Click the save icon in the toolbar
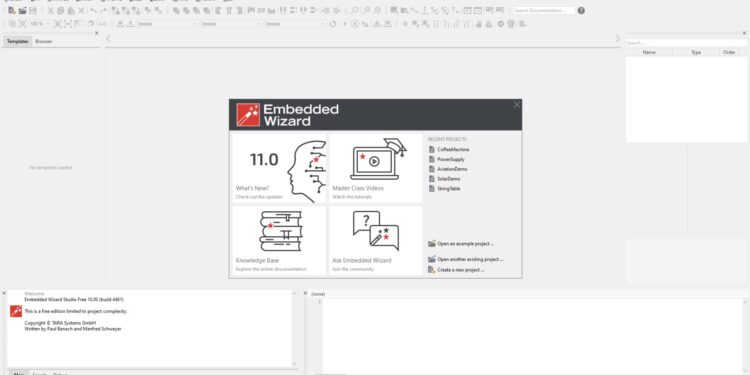The height and width of the screenshot is (375, 750). coord(33,10)
